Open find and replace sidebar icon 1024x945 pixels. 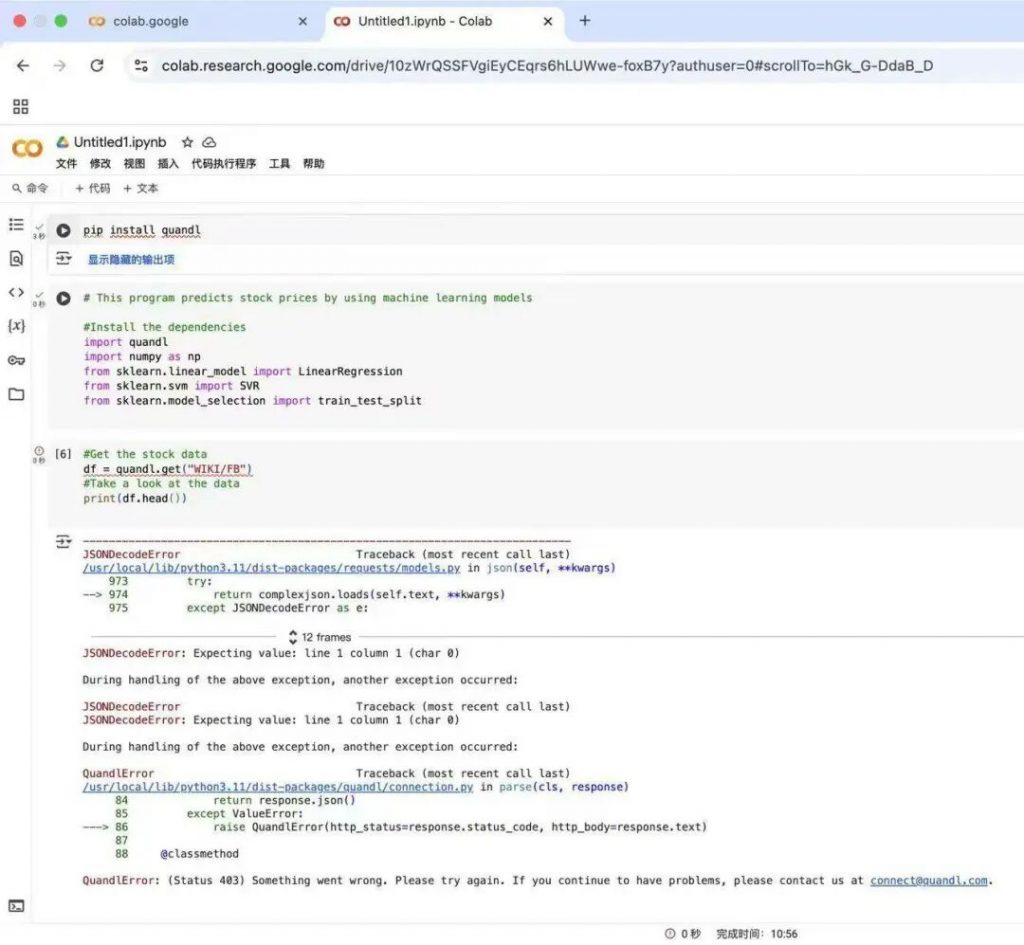[16, 258]
